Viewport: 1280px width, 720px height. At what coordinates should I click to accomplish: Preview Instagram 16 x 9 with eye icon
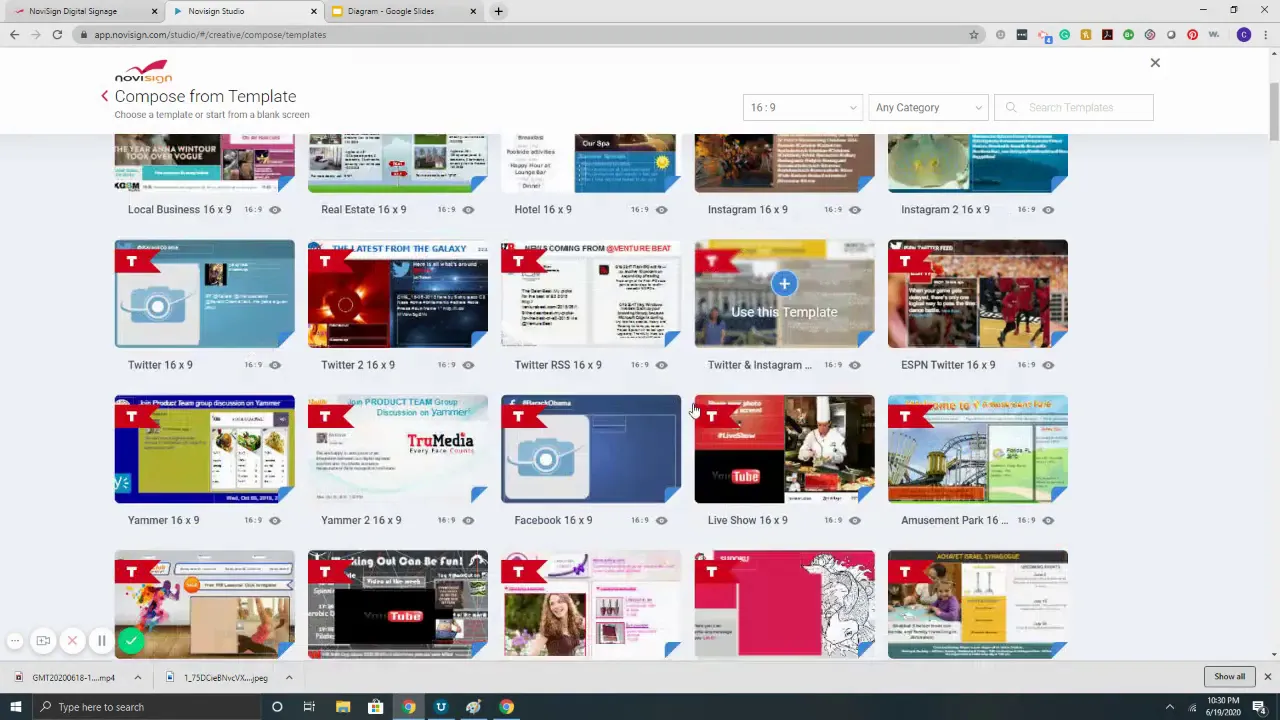pyautogui.click(x=855, y=210)
